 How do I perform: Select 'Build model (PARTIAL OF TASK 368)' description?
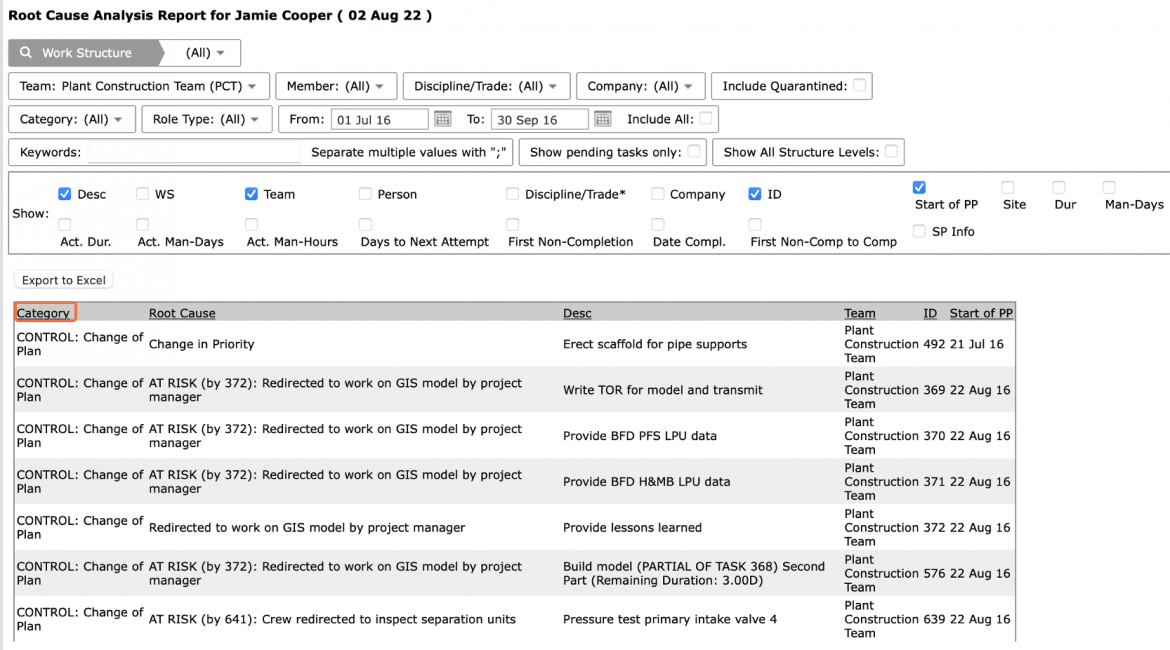694,573
